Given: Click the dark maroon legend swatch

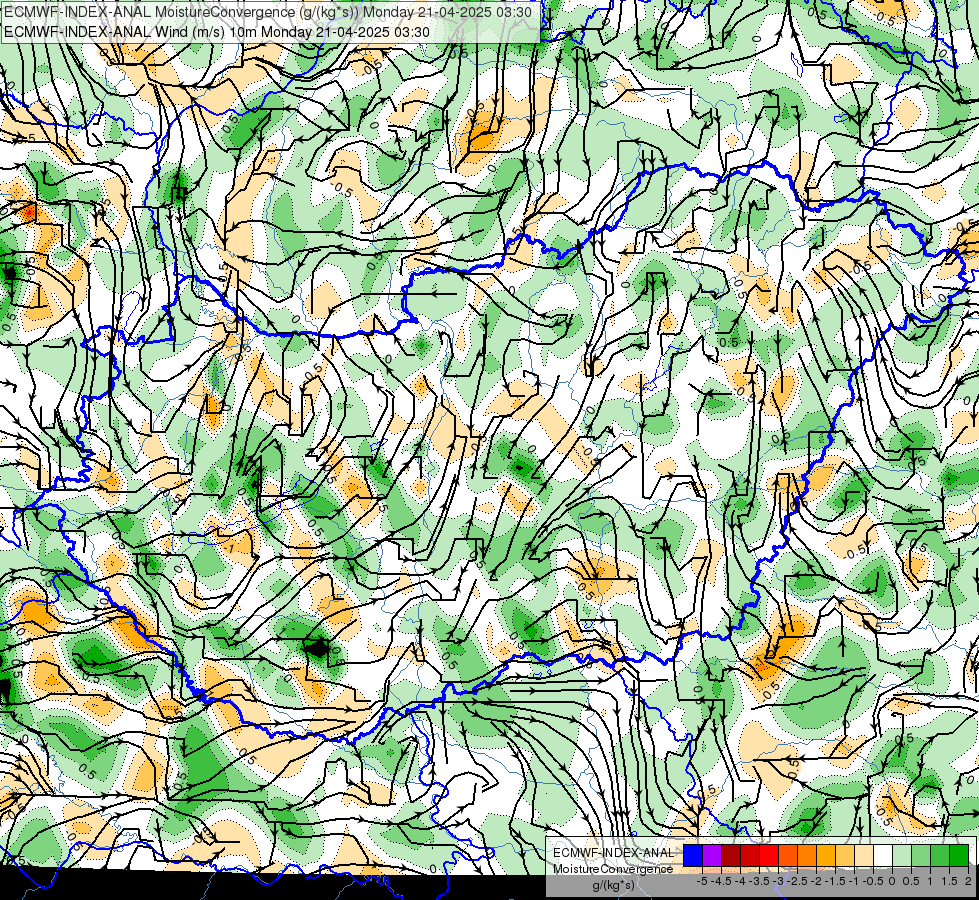Looking at the screenshot, I should click(x=731, y=856).
